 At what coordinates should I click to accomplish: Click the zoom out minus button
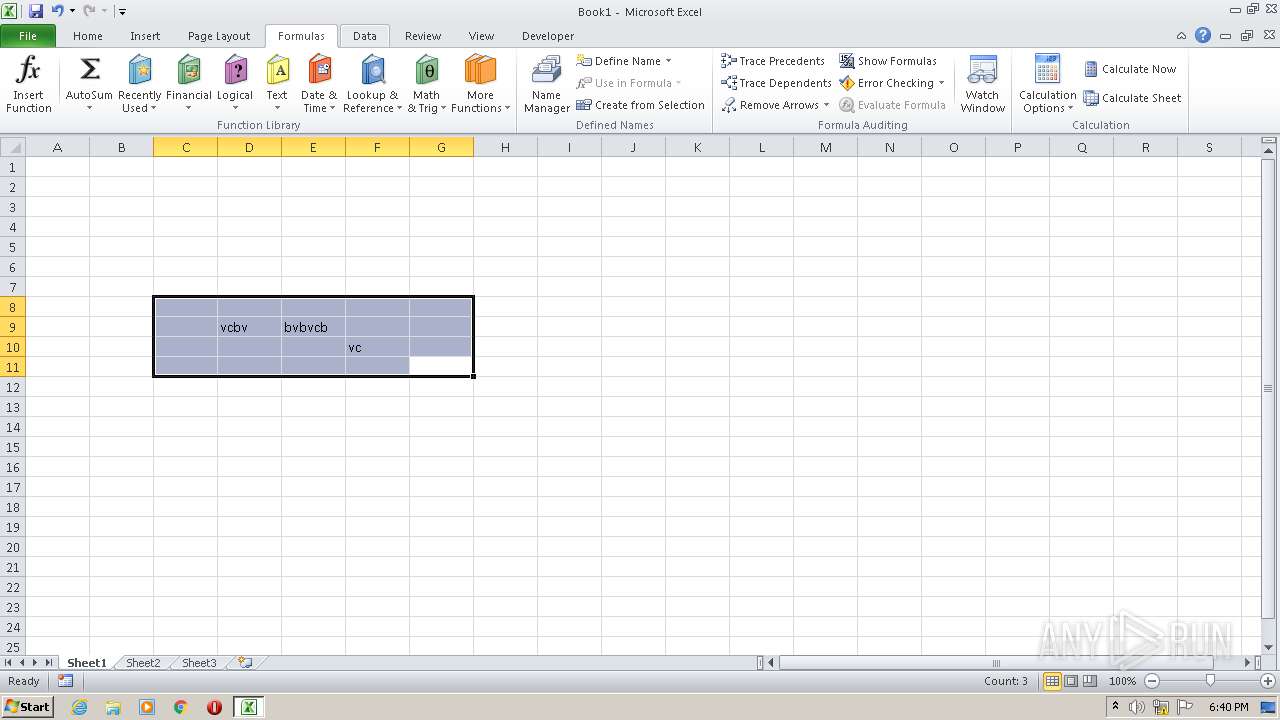[x=1152, y=681]
